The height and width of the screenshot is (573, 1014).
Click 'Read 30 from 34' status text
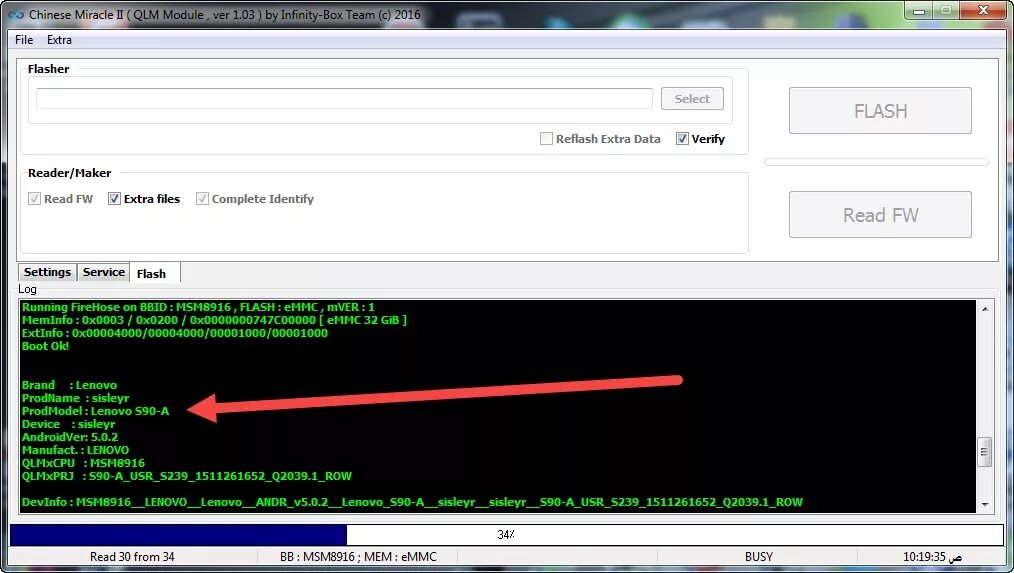pyautogui.click(x=132, y=557)
